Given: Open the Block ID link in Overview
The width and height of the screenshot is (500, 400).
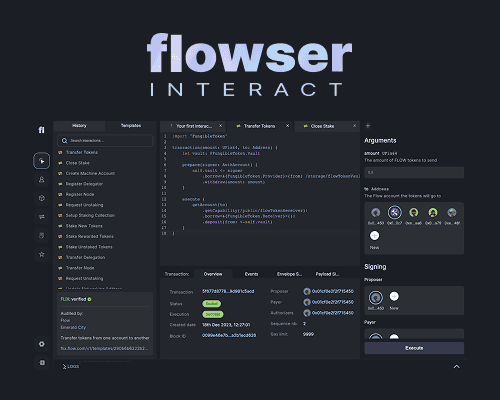Looking at the screenshot, I should [229, 335].
